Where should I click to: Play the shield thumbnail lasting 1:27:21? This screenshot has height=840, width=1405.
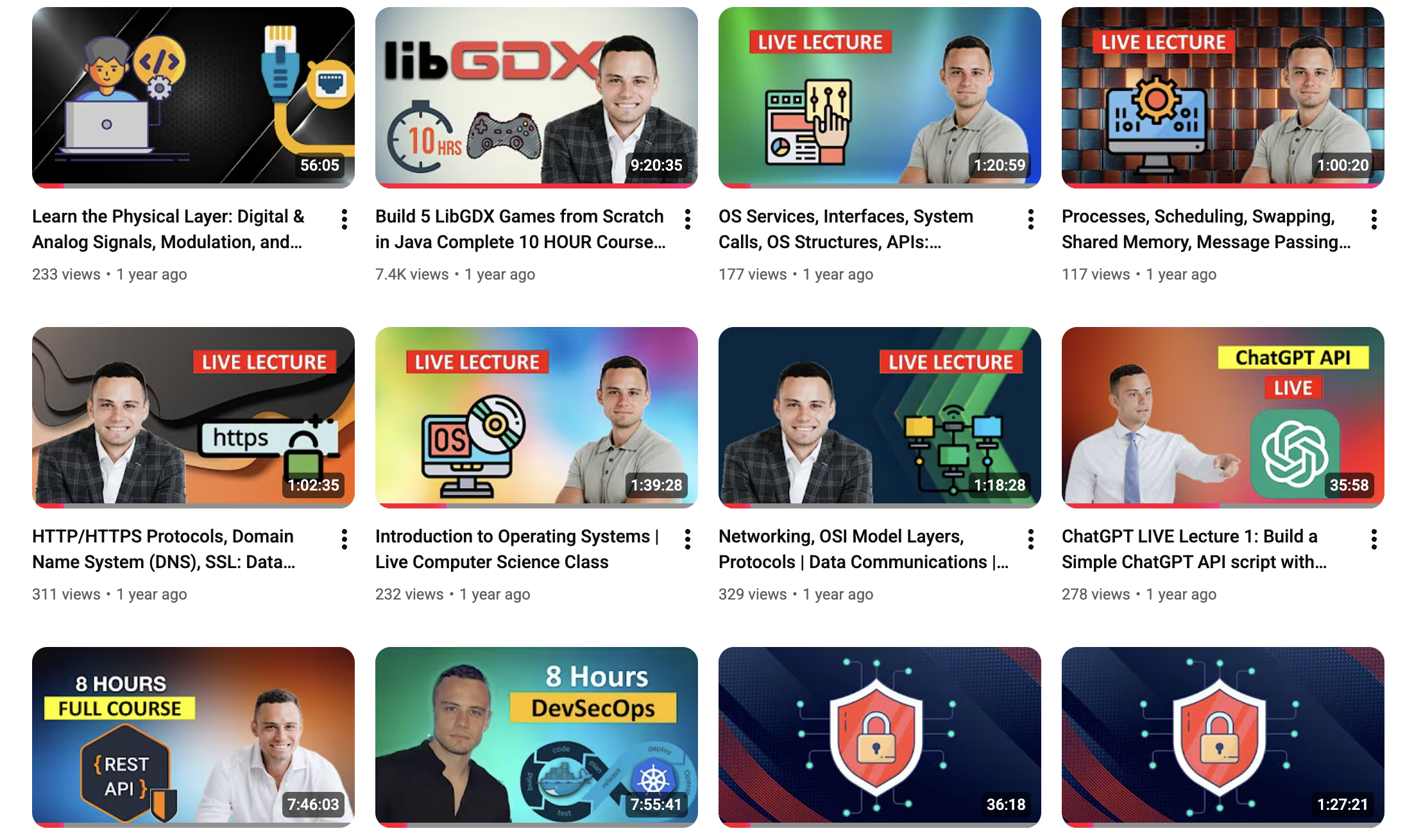(1223, 737)
